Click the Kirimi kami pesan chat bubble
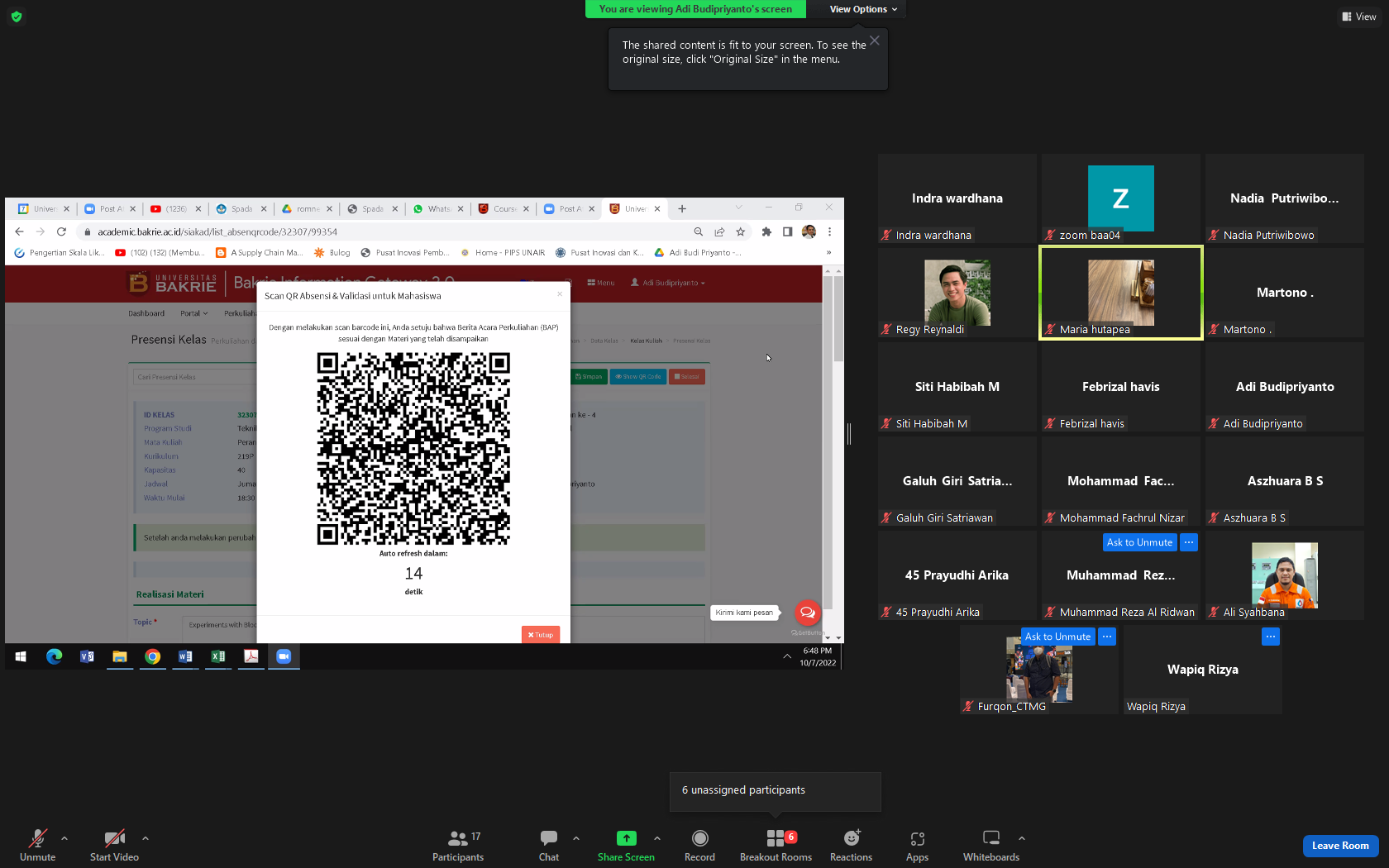The width and height of the screenshot is (1389, 868). click(744, 613)
